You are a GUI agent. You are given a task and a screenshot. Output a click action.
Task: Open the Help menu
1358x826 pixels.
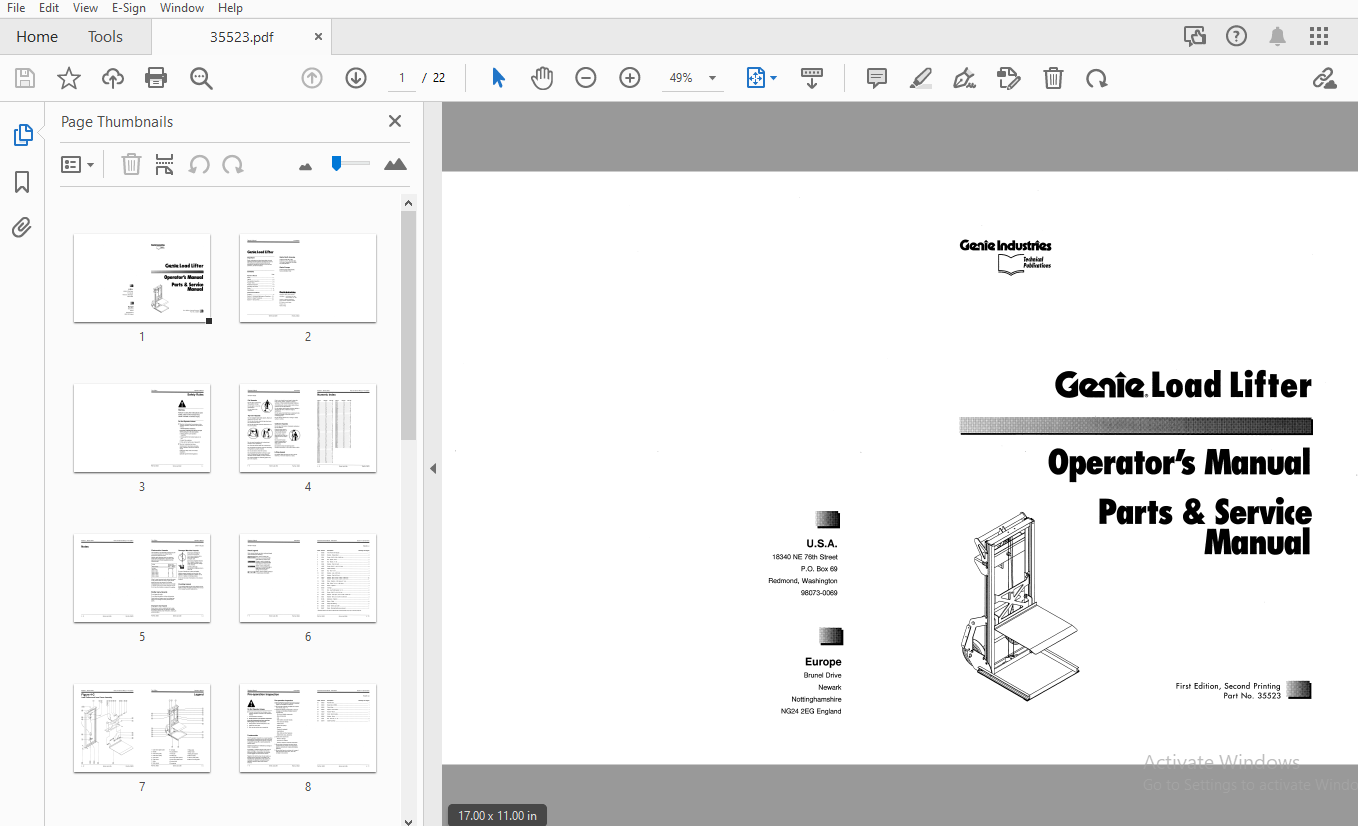click(x=230, y=8)
